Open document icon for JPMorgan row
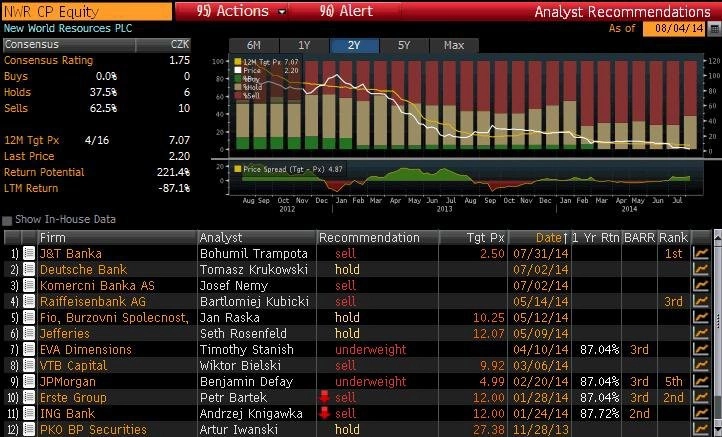722x437 pixels. click(29, 382)
